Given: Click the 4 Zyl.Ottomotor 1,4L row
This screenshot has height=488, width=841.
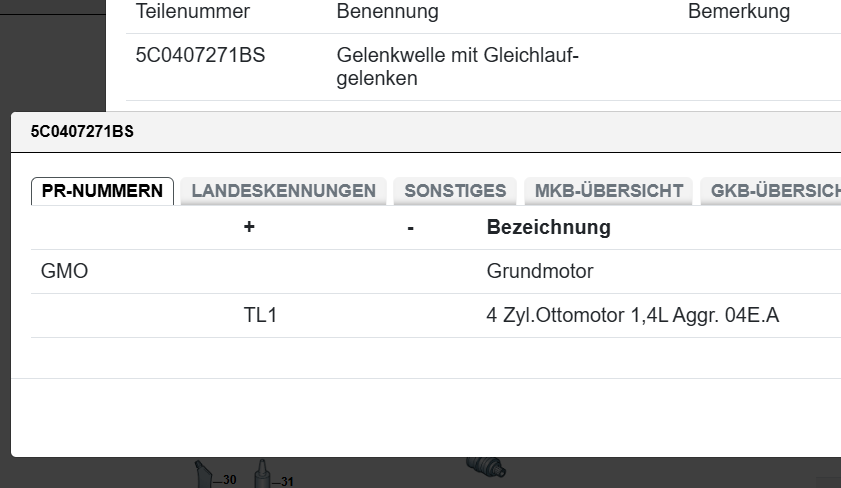Looking at the screenshot, I should click(632, 316).
